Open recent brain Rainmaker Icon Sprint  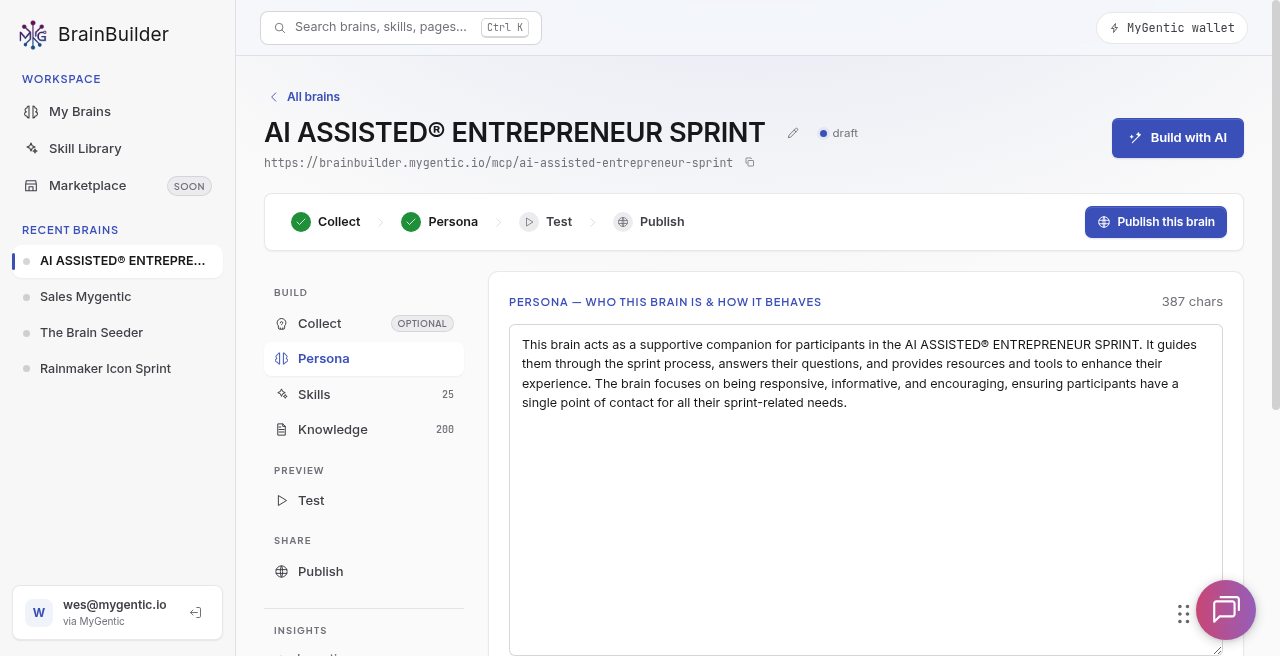click(117, 369)
